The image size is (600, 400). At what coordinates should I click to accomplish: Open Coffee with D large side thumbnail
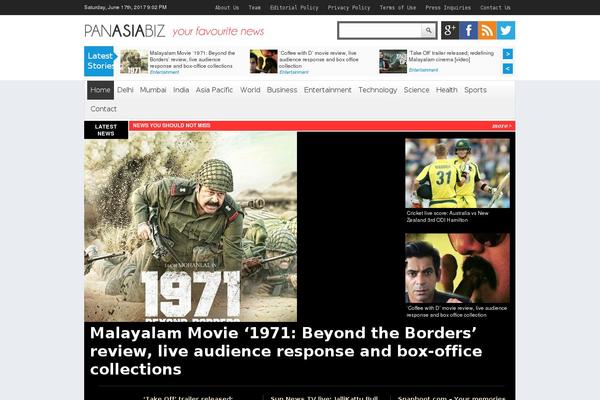[457, 268]
